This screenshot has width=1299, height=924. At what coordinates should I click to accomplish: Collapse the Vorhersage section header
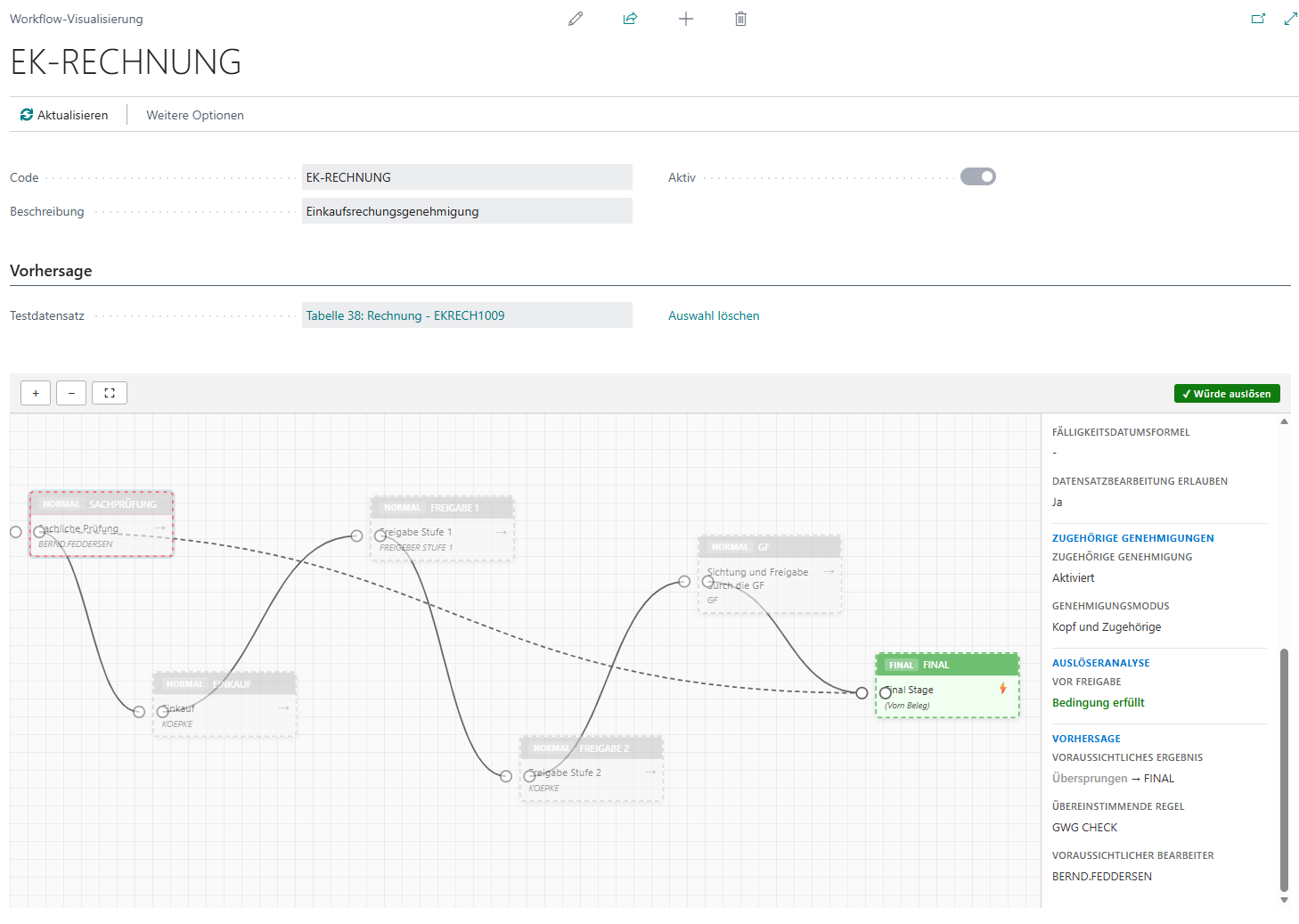coord(51,271)
